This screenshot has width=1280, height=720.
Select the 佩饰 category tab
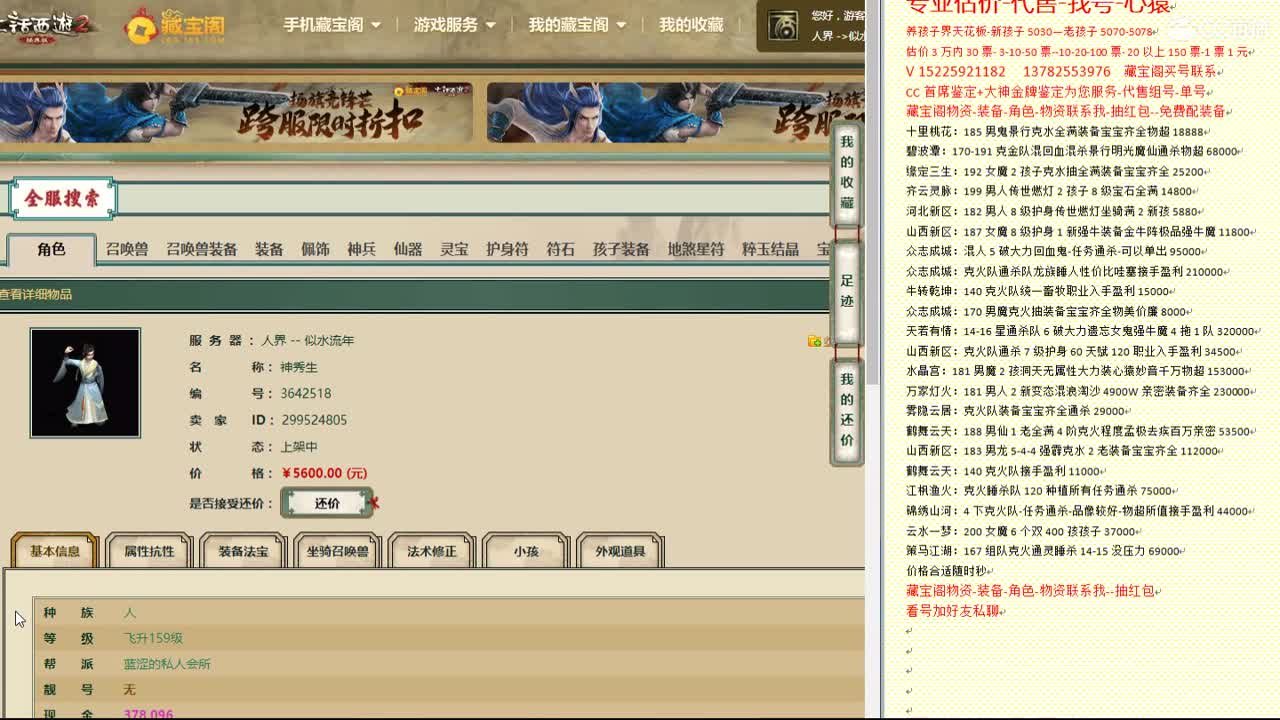(315, 249)
